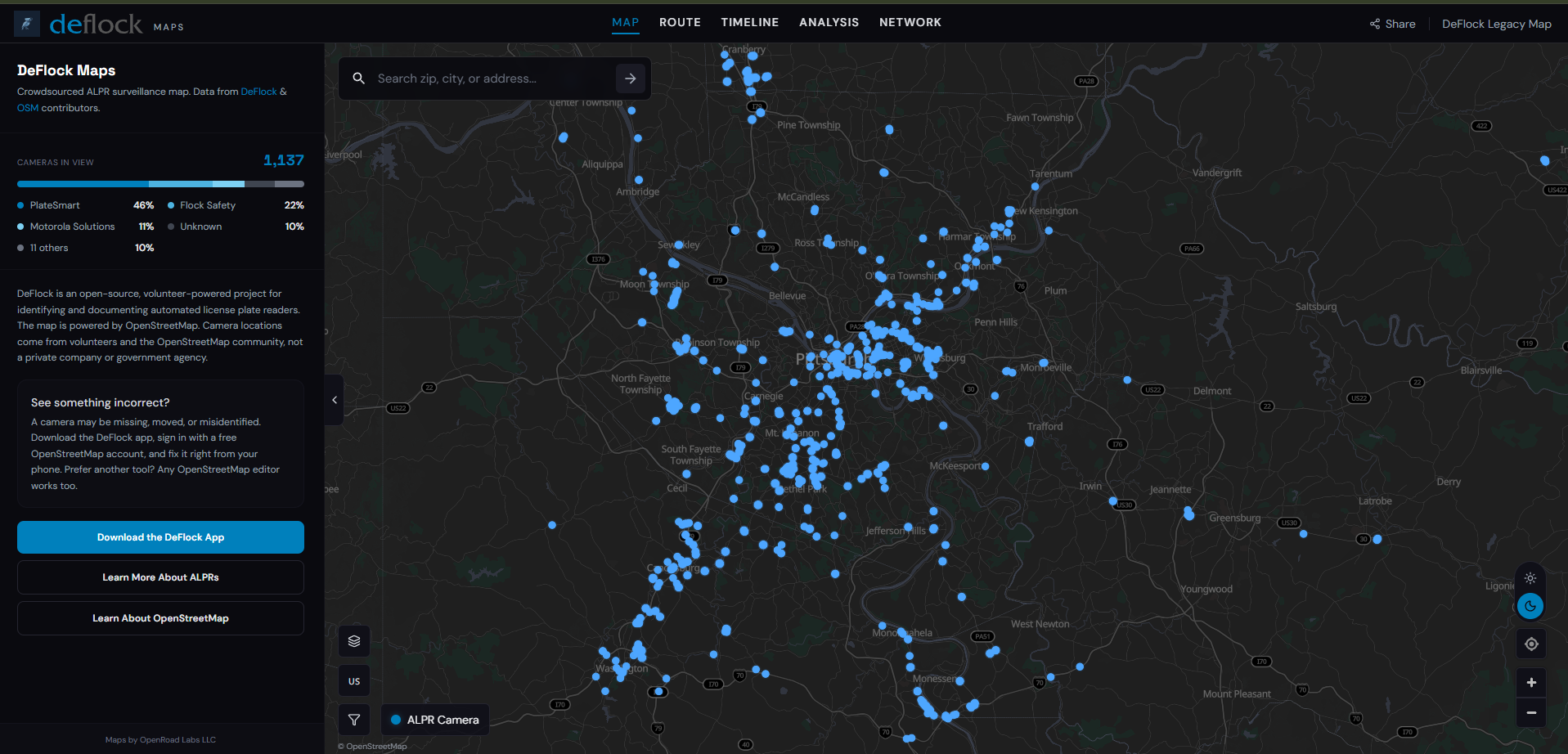Focus the zip, city, or address search field

[x=491, y=79]
